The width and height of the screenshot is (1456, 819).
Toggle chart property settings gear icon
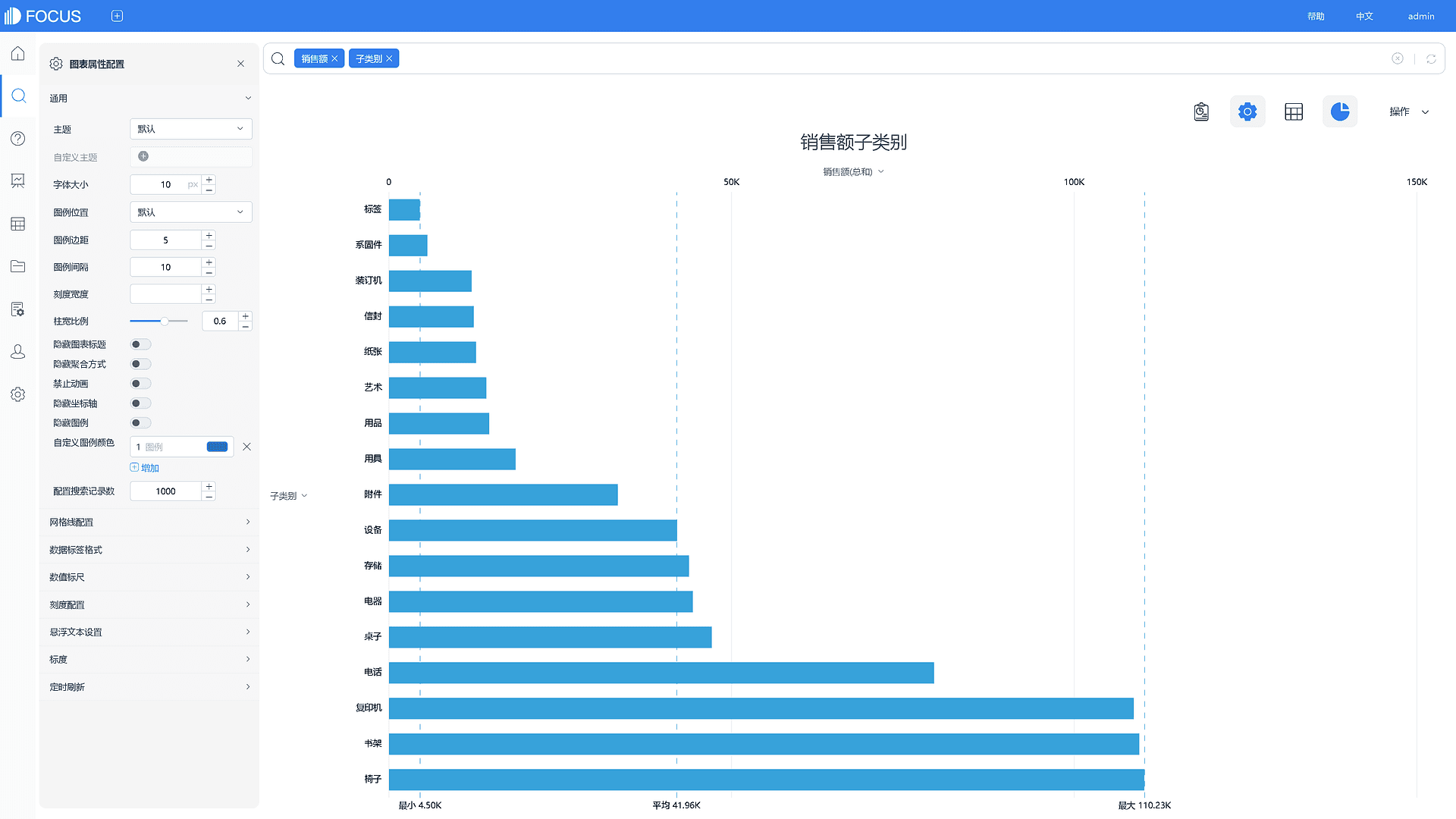1247,112
